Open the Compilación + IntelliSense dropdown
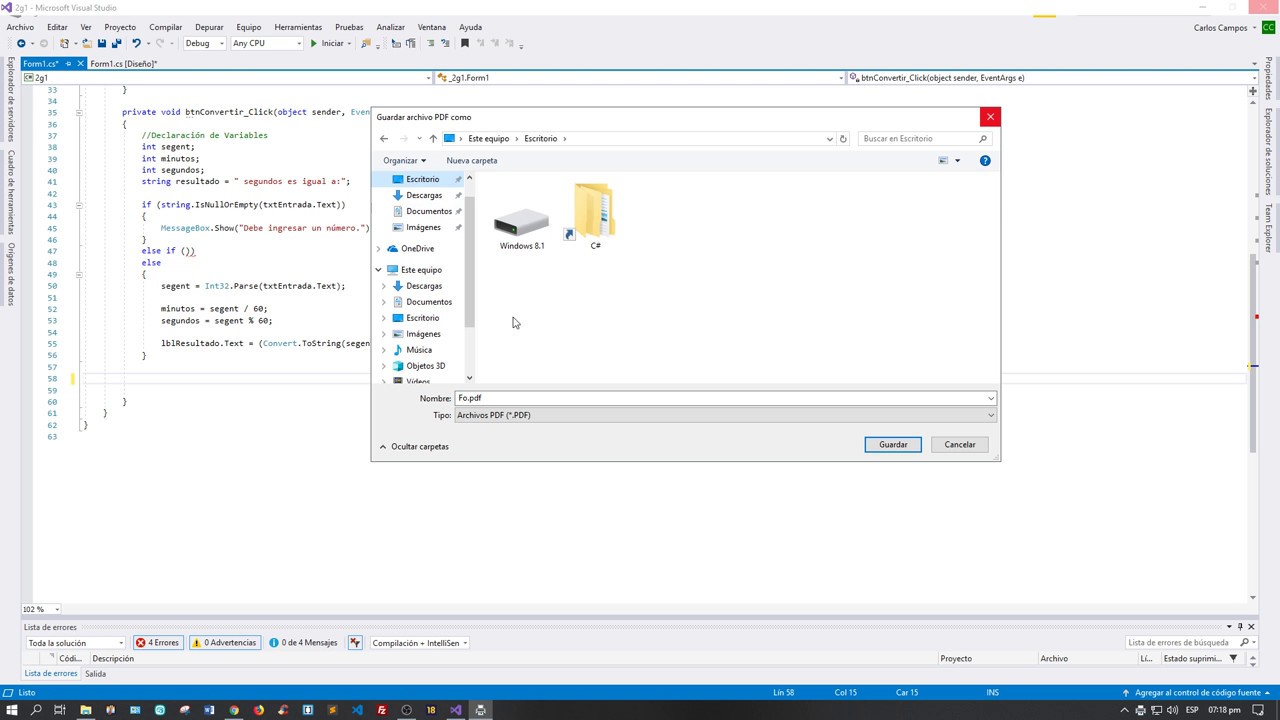This screenshot has height=720, width=1280. [x=420, y=643]
